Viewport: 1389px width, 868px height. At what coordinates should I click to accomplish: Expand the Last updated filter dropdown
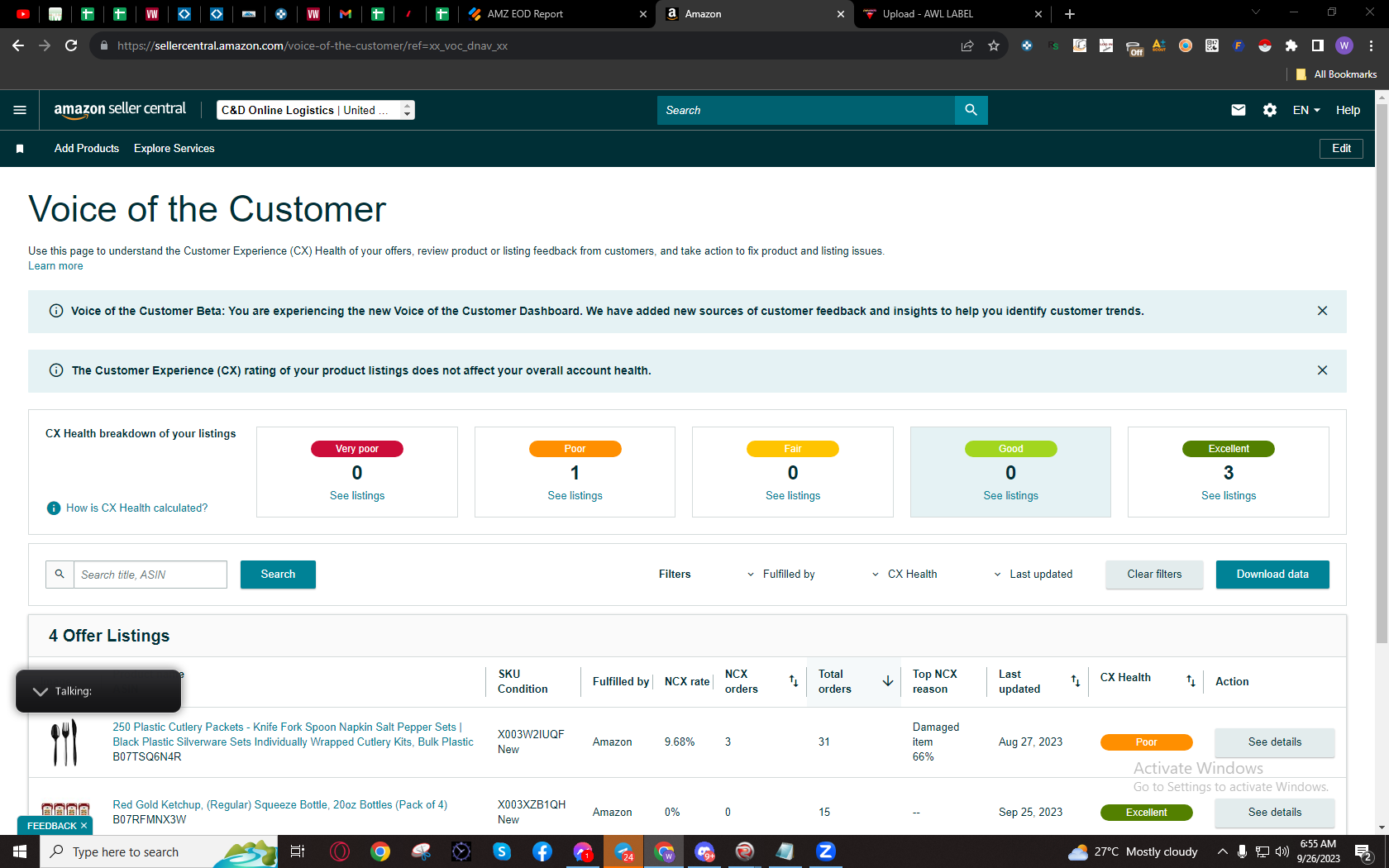1033,575
